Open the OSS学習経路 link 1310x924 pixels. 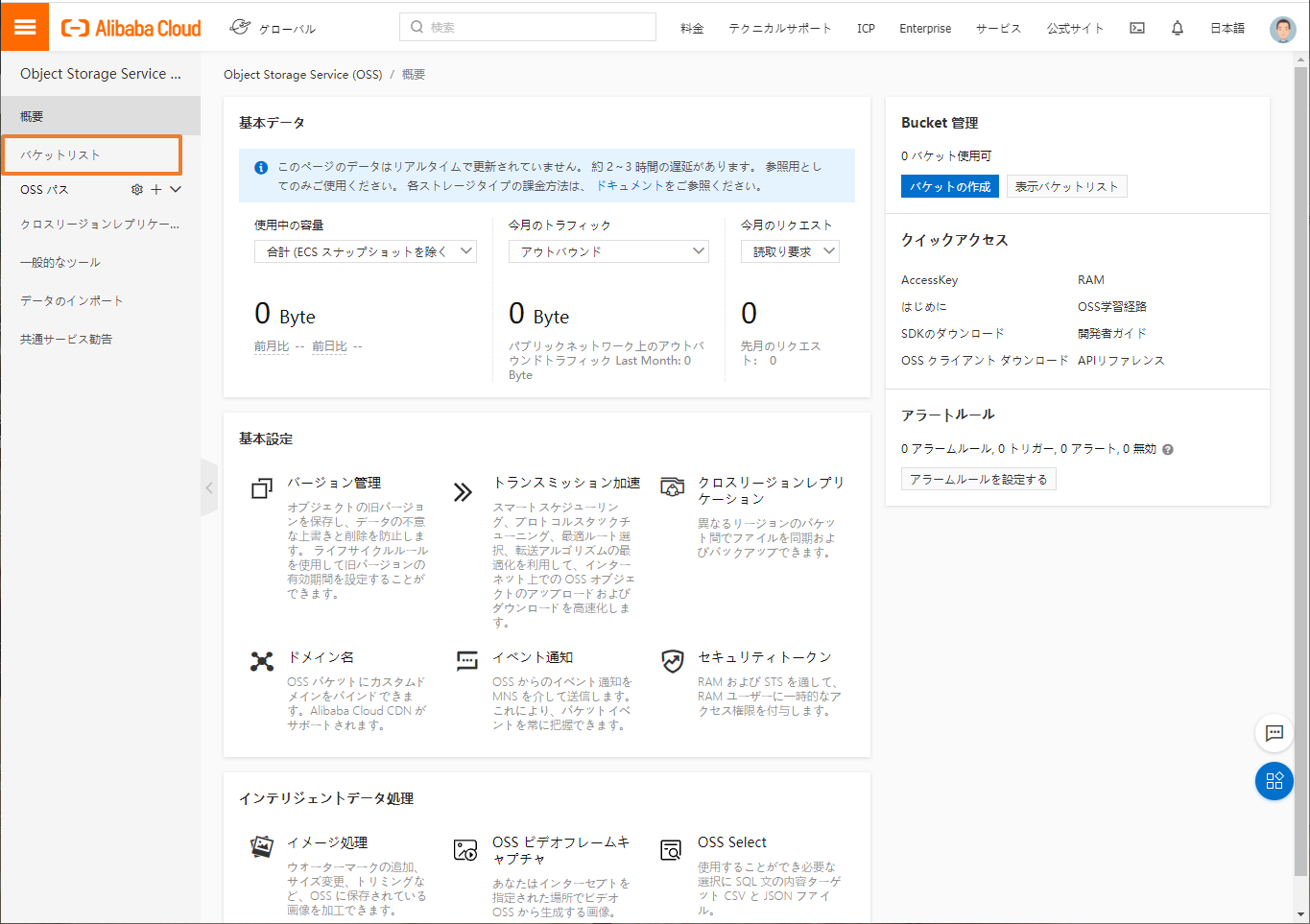(x=1112, y=307)
